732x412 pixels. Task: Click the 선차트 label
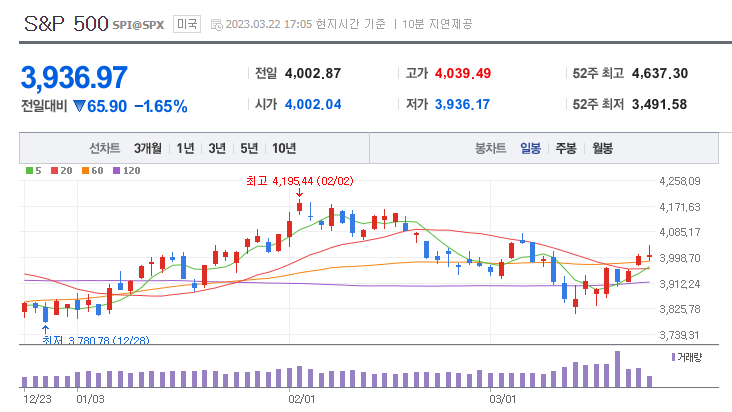[105, 148]
